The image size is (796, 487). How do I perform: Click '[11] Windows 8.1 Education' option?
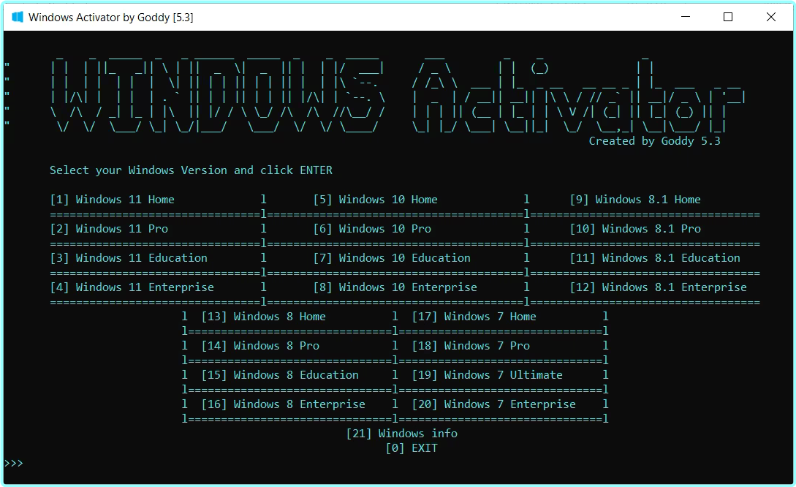pos(655,258)
